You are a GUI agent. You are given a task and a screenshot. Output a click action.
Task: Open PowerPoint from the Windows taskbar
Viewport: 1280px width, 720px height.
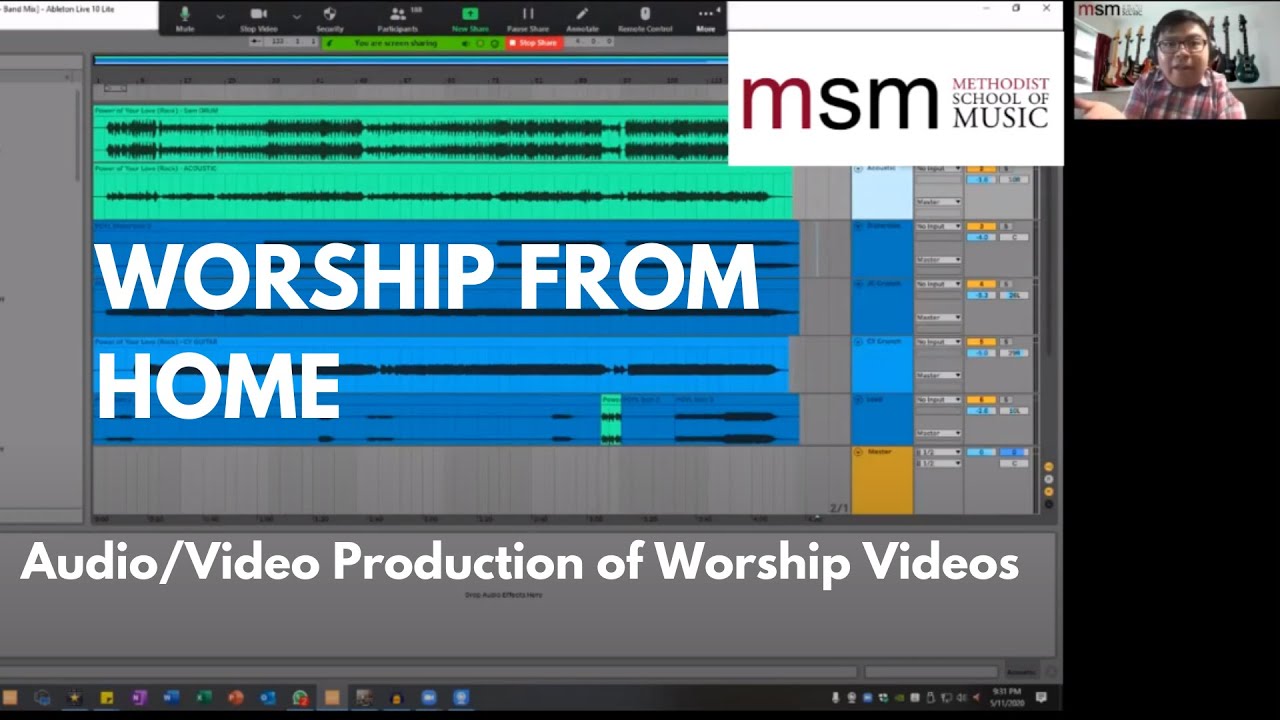point(236,698)
